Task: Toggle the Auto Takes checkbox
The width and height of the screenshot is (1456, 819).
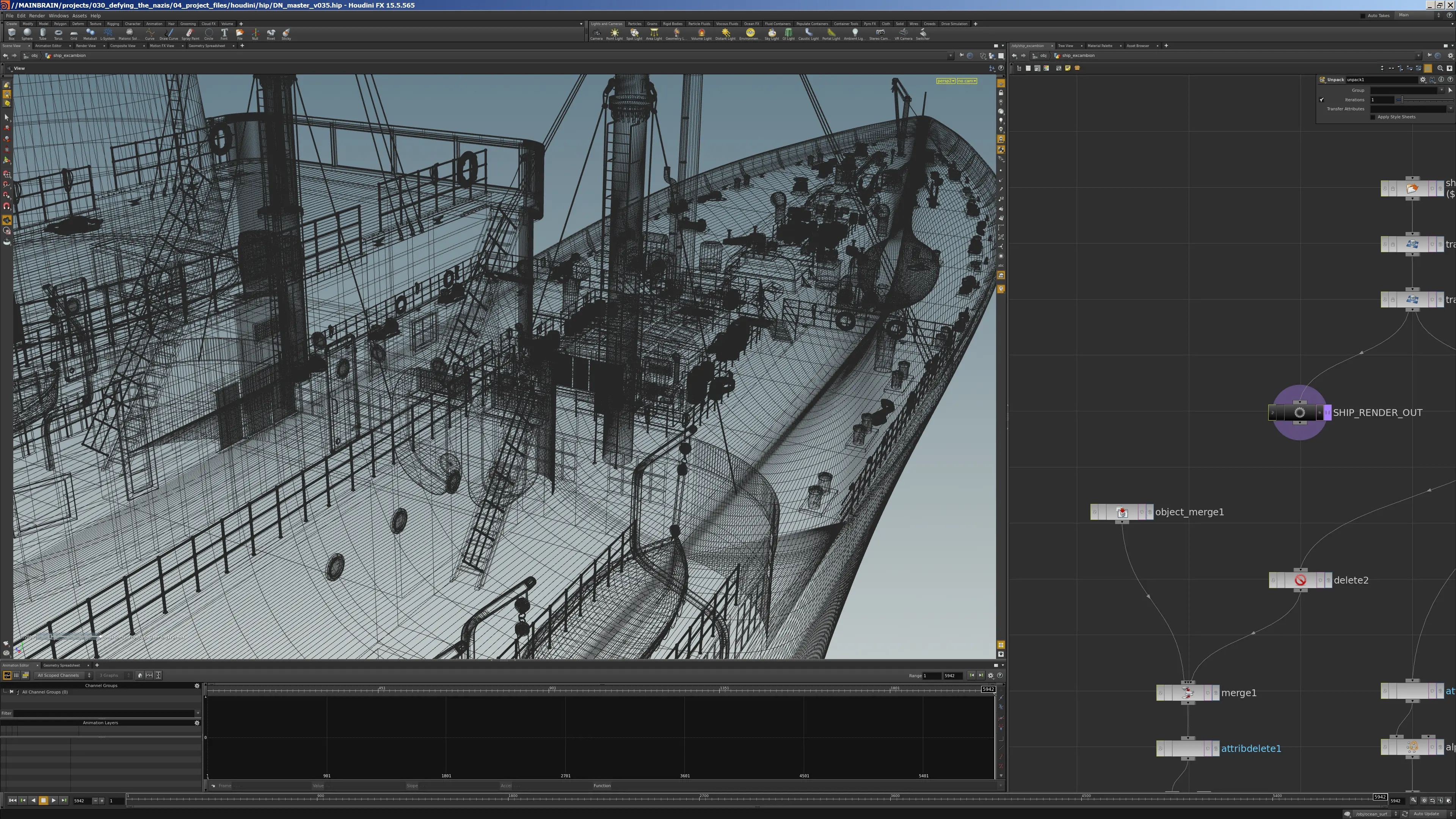Action: tap(1363, 16)
